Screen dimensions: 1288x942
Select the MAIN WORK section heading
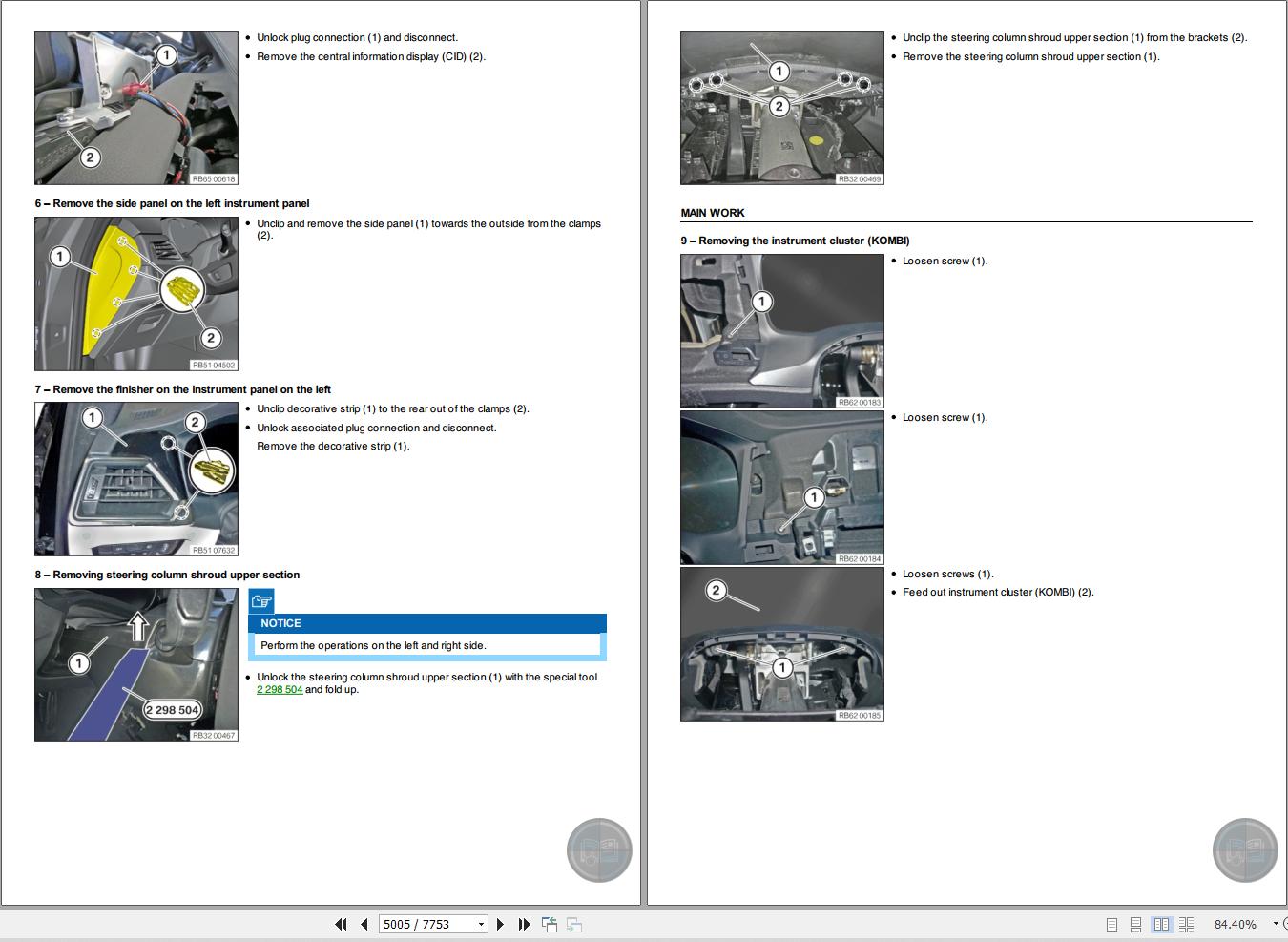pos(714,212)
